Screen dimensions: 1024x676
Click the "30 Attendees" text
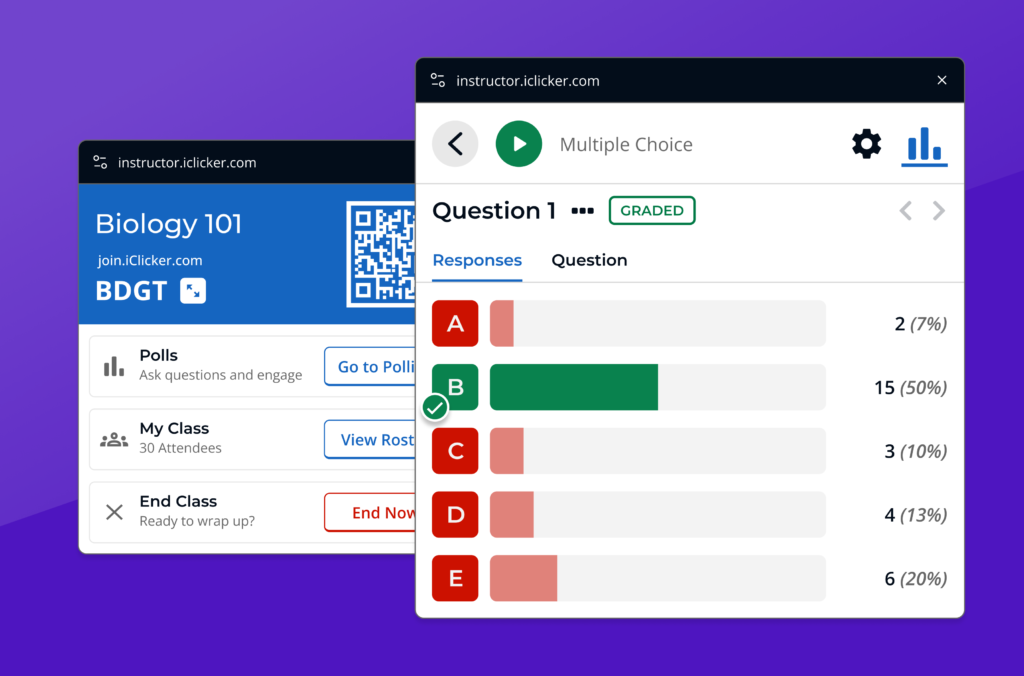point(180,448)
